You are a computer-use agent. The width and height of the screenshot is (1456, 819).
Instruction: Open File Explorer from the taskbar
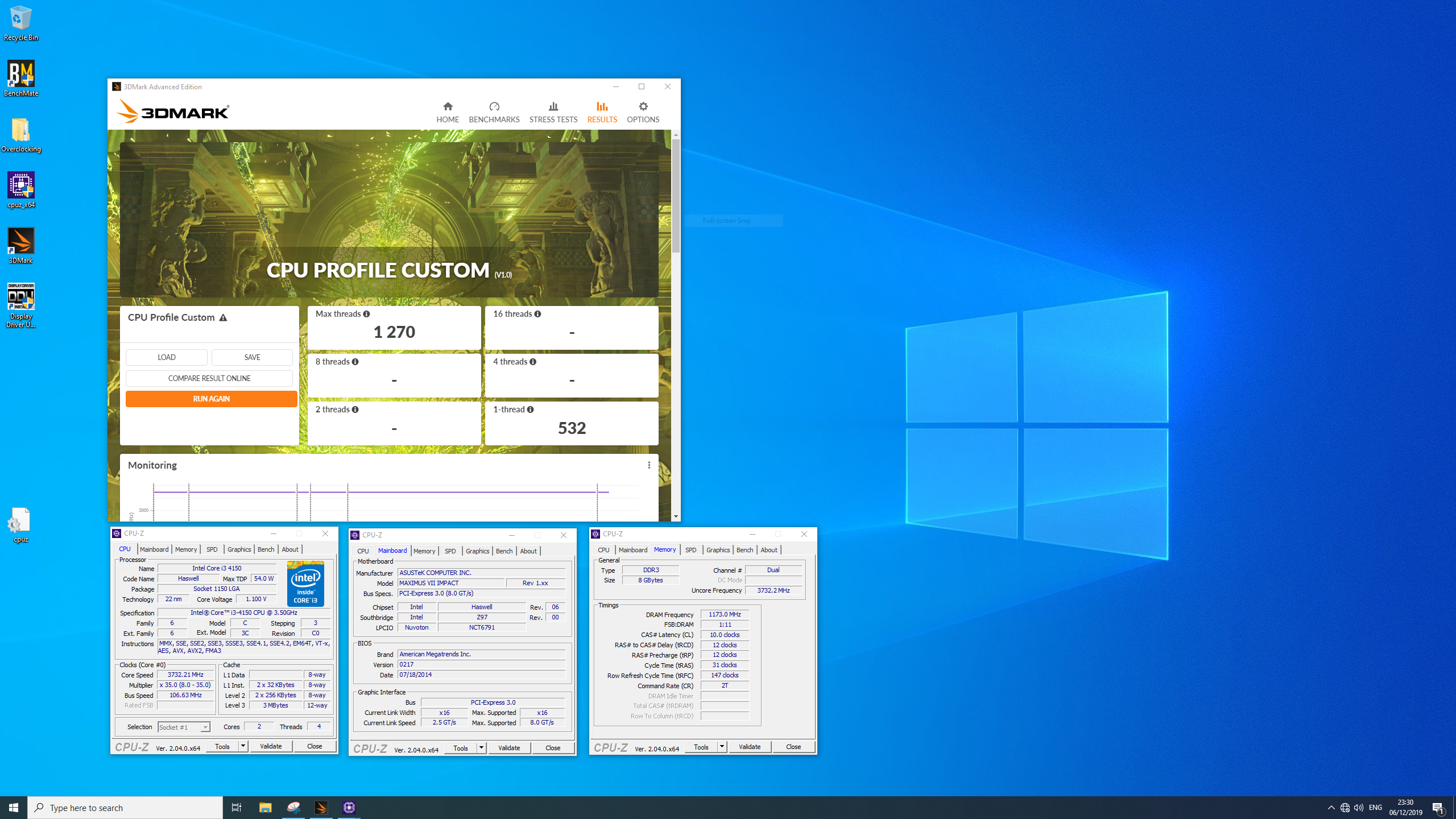coord(265,808)
